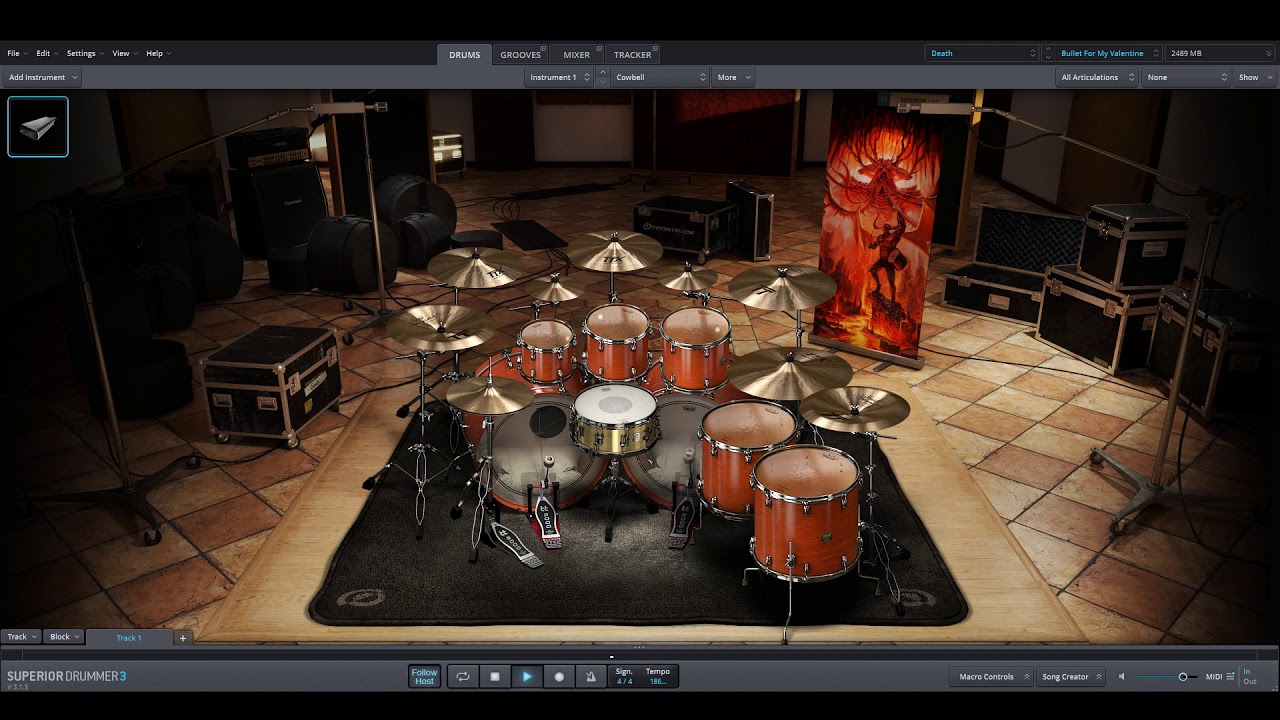This screenshot has width=1280, height=720.
Task: Click the speaker volume icon
Action: click(1121, 677)
